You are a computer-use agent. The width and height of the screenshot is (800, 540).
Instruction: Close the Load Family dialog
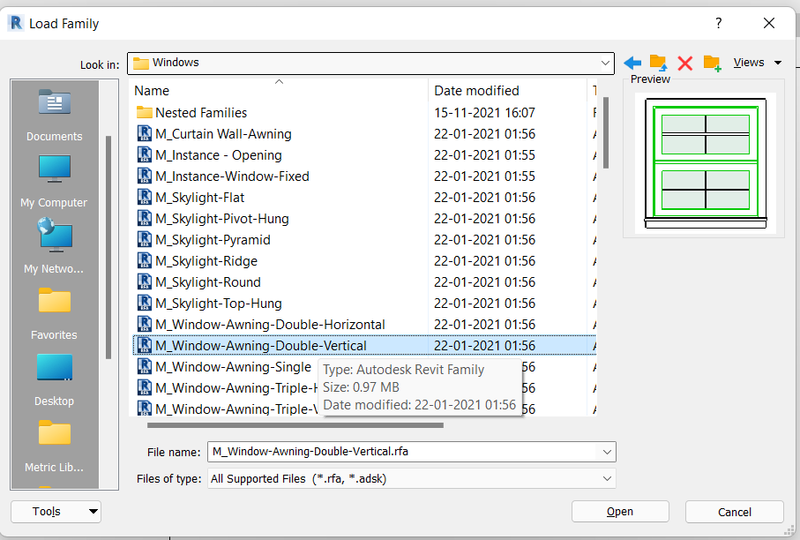769,23
